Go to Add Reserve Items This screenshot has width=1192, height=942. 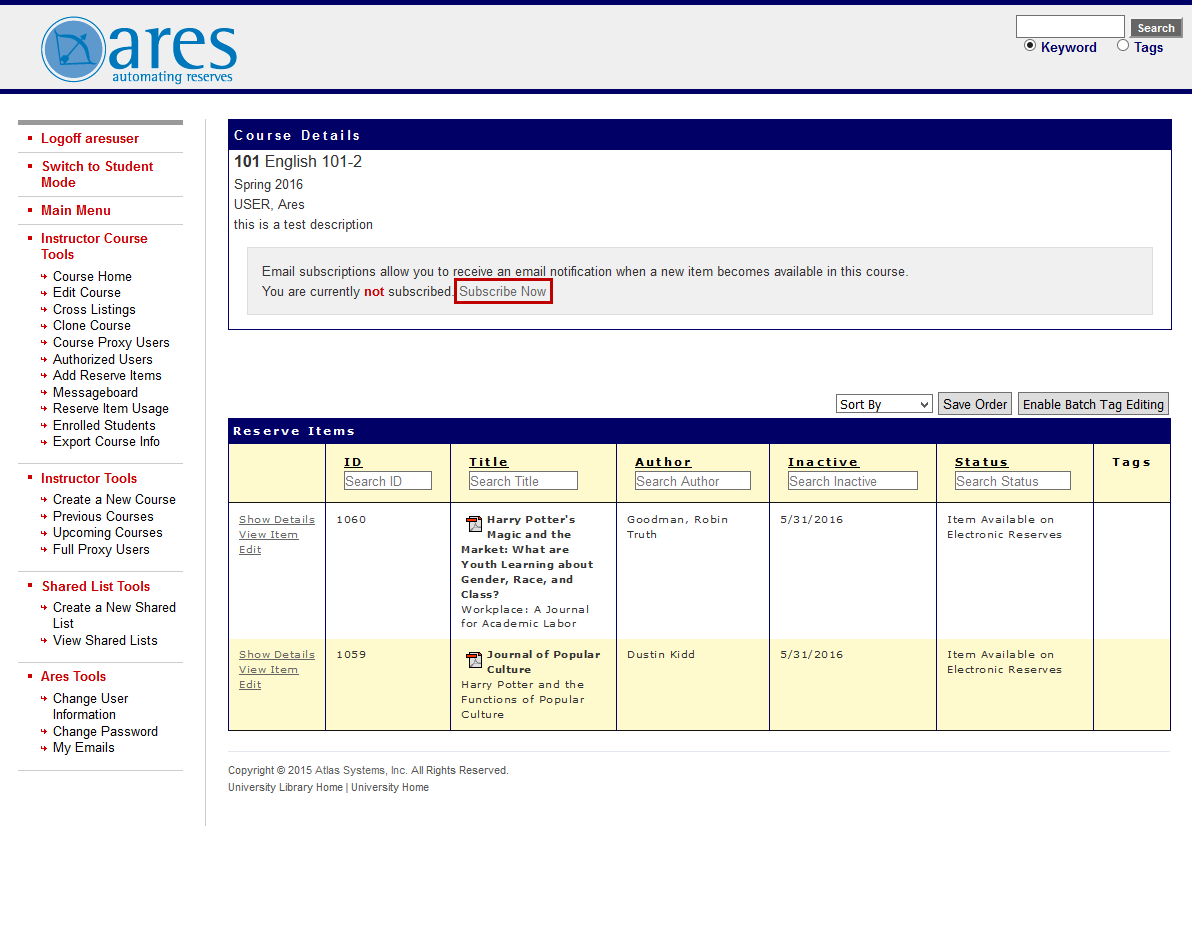107,375
